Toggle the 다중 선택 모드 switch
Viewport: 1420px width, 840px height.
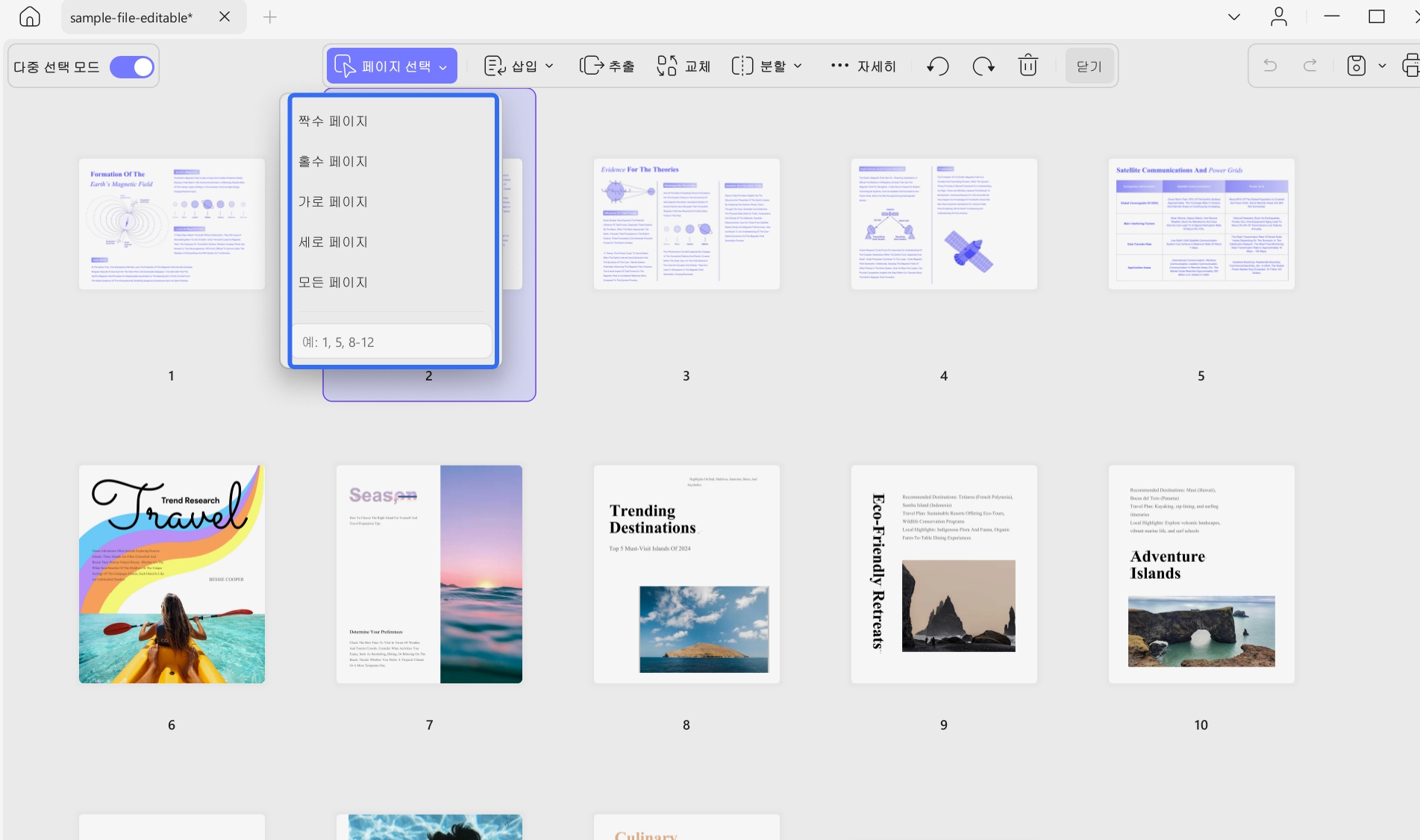132,67
